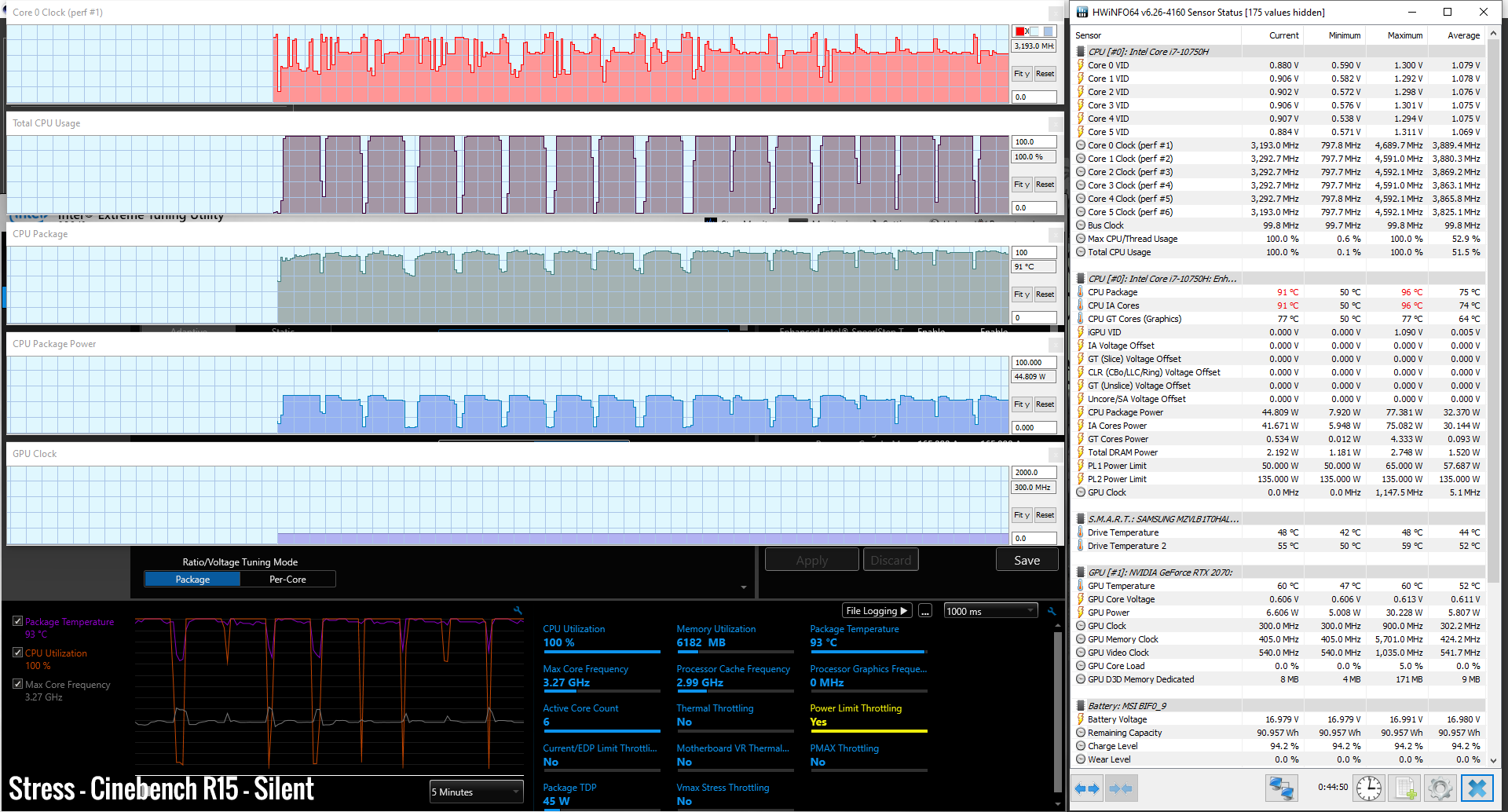Click the collapse sensor columns arrows icon in HWiNFO
Image resolution: width=1508 pixels, height=812 pixels.
click(1122, 788)
